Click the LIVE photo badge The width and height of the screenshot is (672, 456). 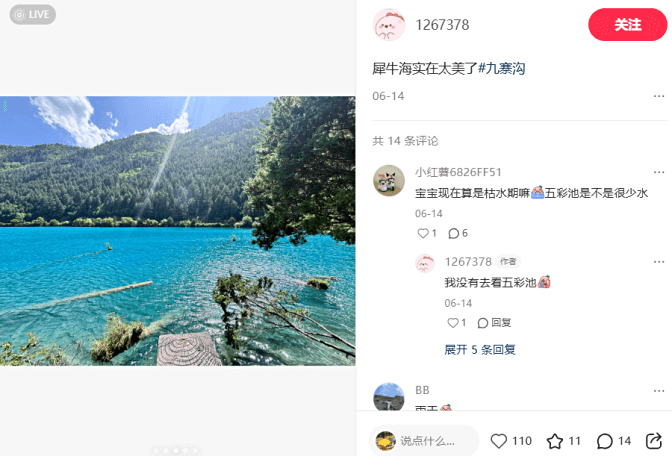pyautogui.click(x=33, y=15)
